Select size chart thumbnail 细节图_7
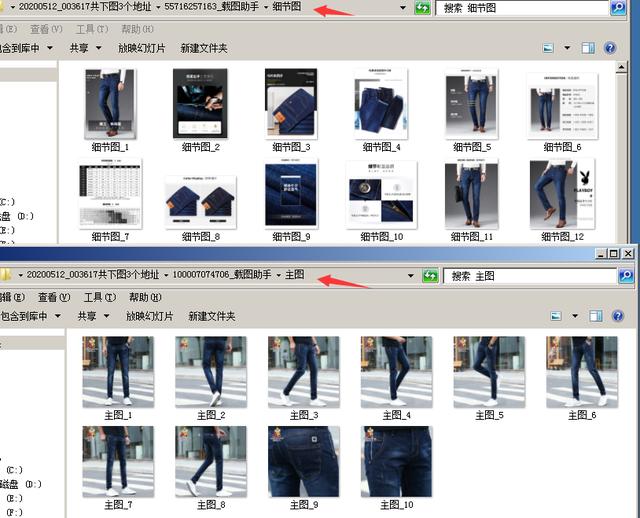This screenshot has width=640, height=518. point(110,194)
